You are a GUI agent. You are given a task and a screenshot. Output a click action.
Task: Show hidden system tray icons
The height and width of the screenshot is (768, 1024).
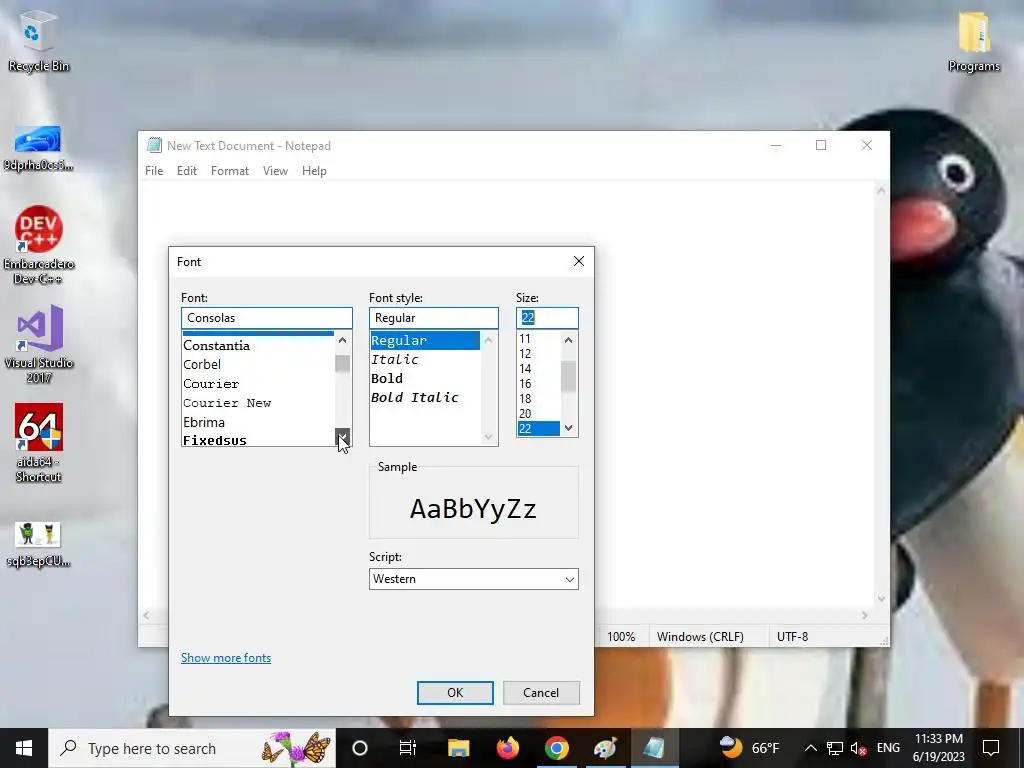(x=810, y=748)
